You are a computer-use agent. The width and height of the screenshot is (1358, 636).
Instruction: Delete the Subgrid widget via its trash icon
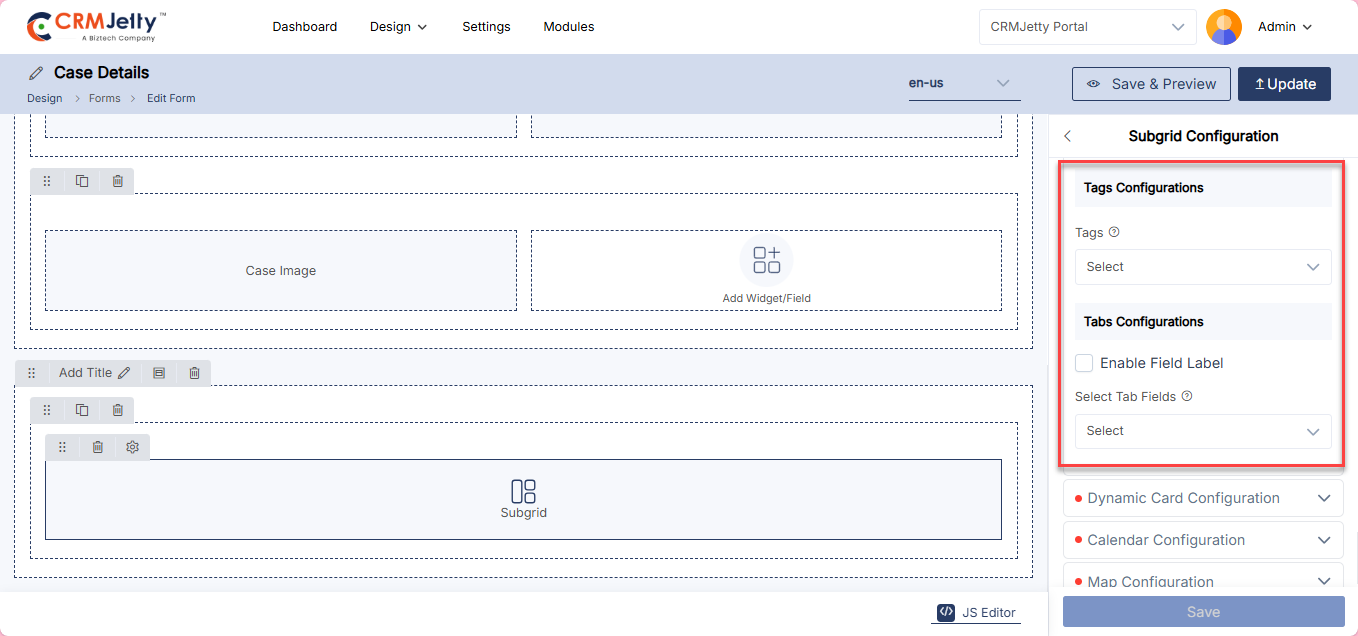97,447
